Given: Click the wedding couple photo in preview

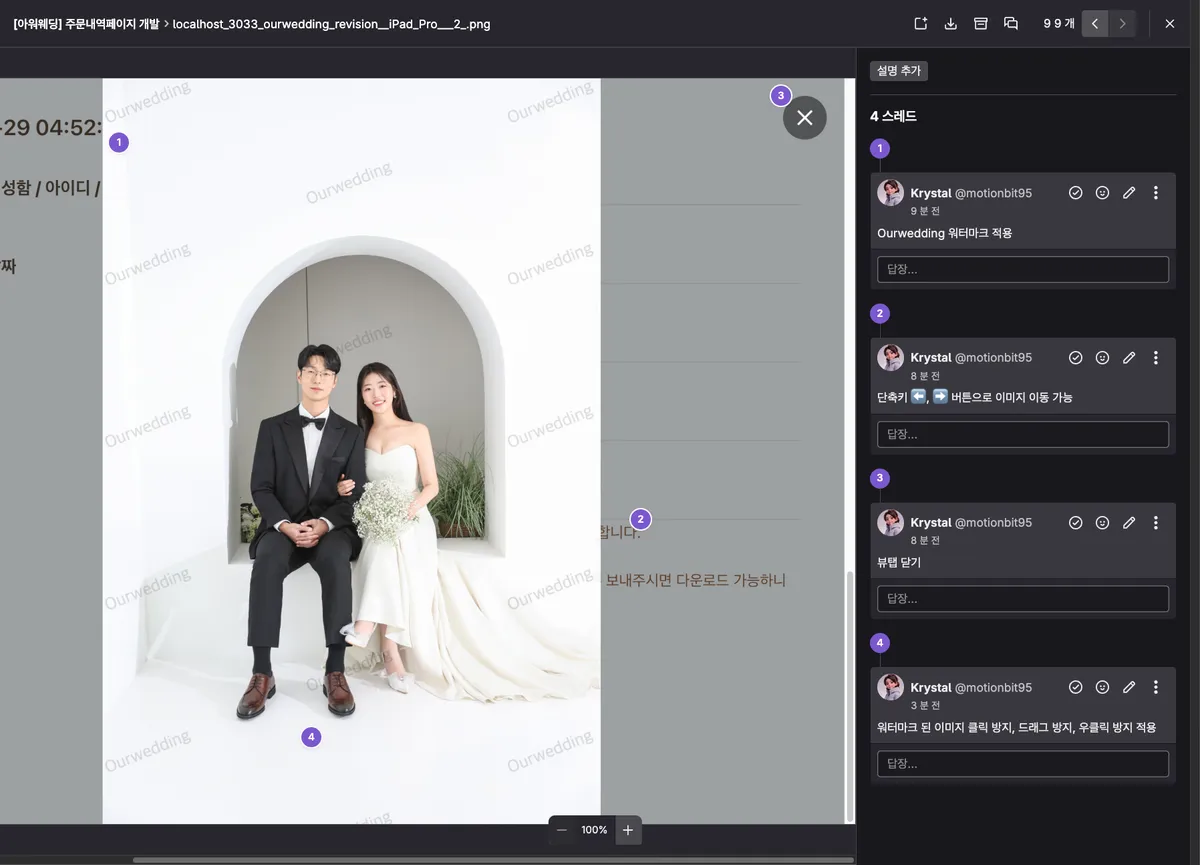Looking at the screenshot, I should (351, 451).
